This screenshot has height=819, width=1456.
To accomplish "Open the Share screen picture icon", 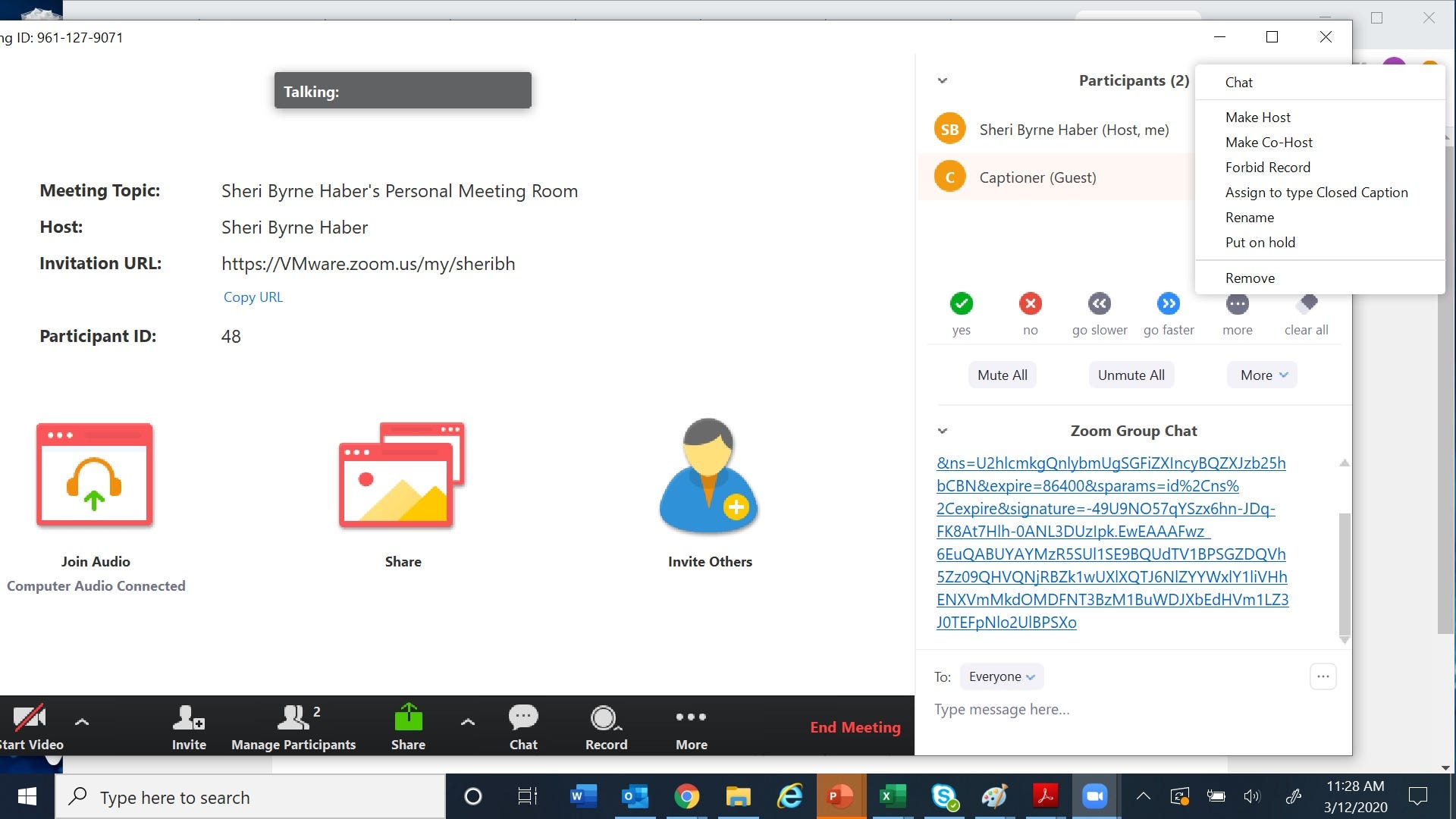I will point(402,475).
